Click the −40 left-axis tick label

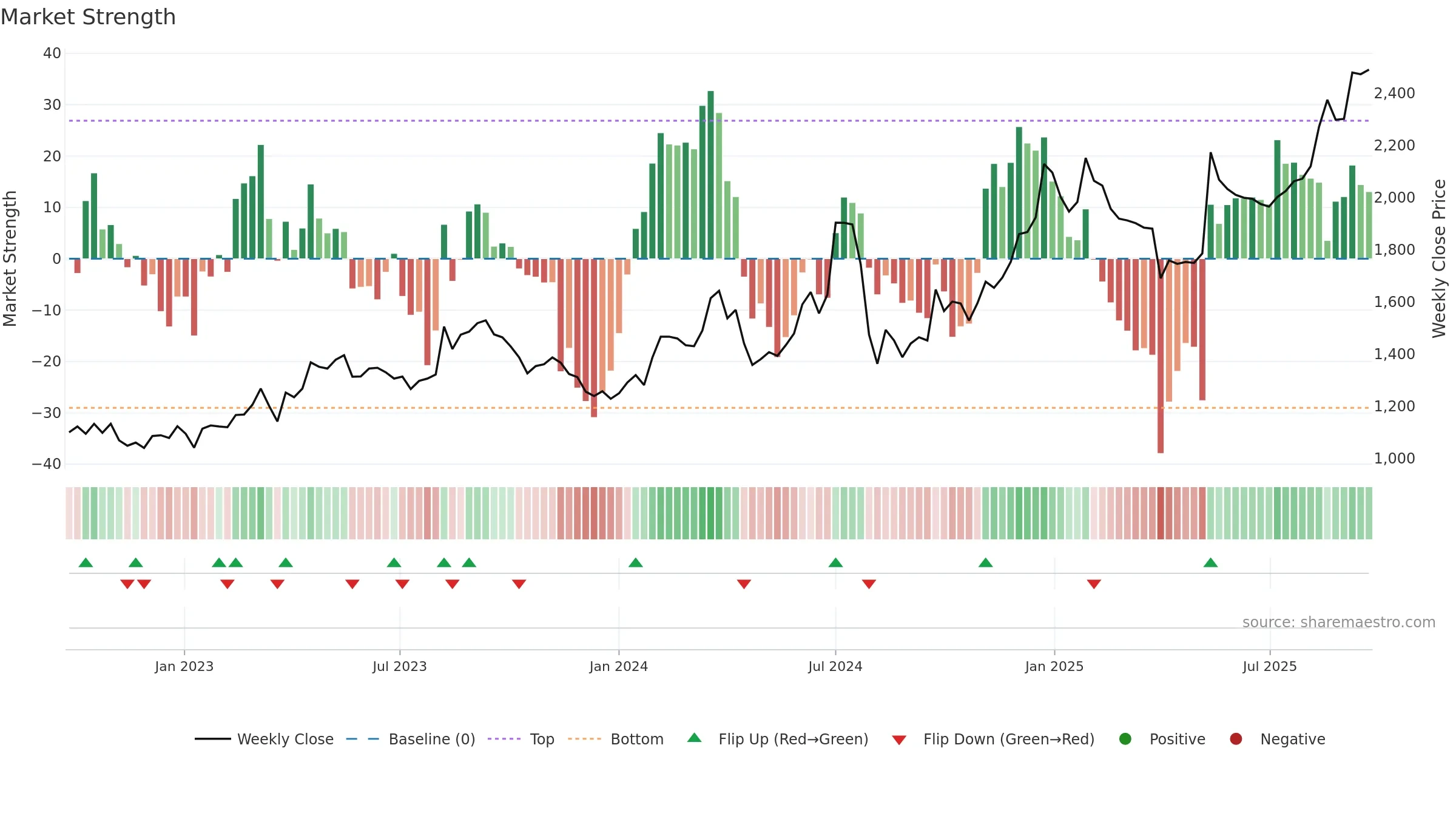point(47,464)
